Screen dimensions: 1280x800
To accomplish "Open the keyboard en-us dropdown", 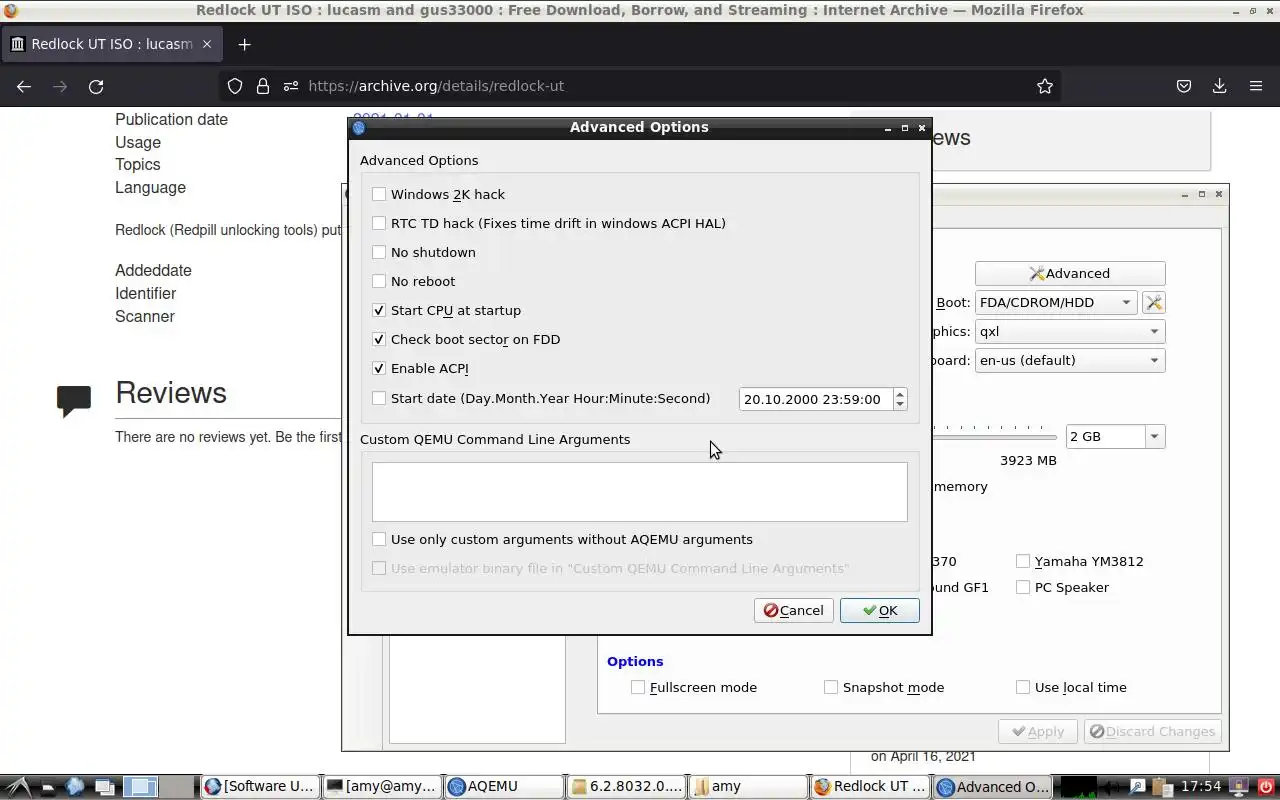I will (x=1070, y=360).
